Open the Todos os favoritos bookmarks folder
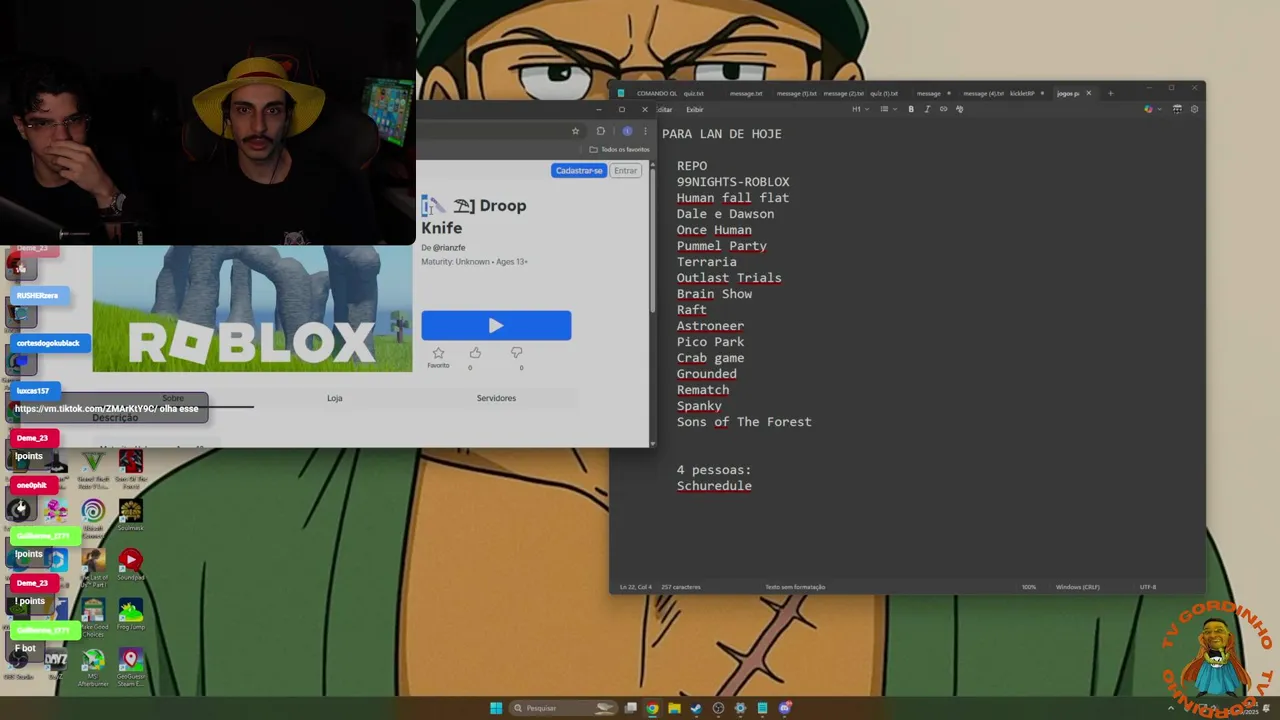1280x720 pixels. (619, 150)
